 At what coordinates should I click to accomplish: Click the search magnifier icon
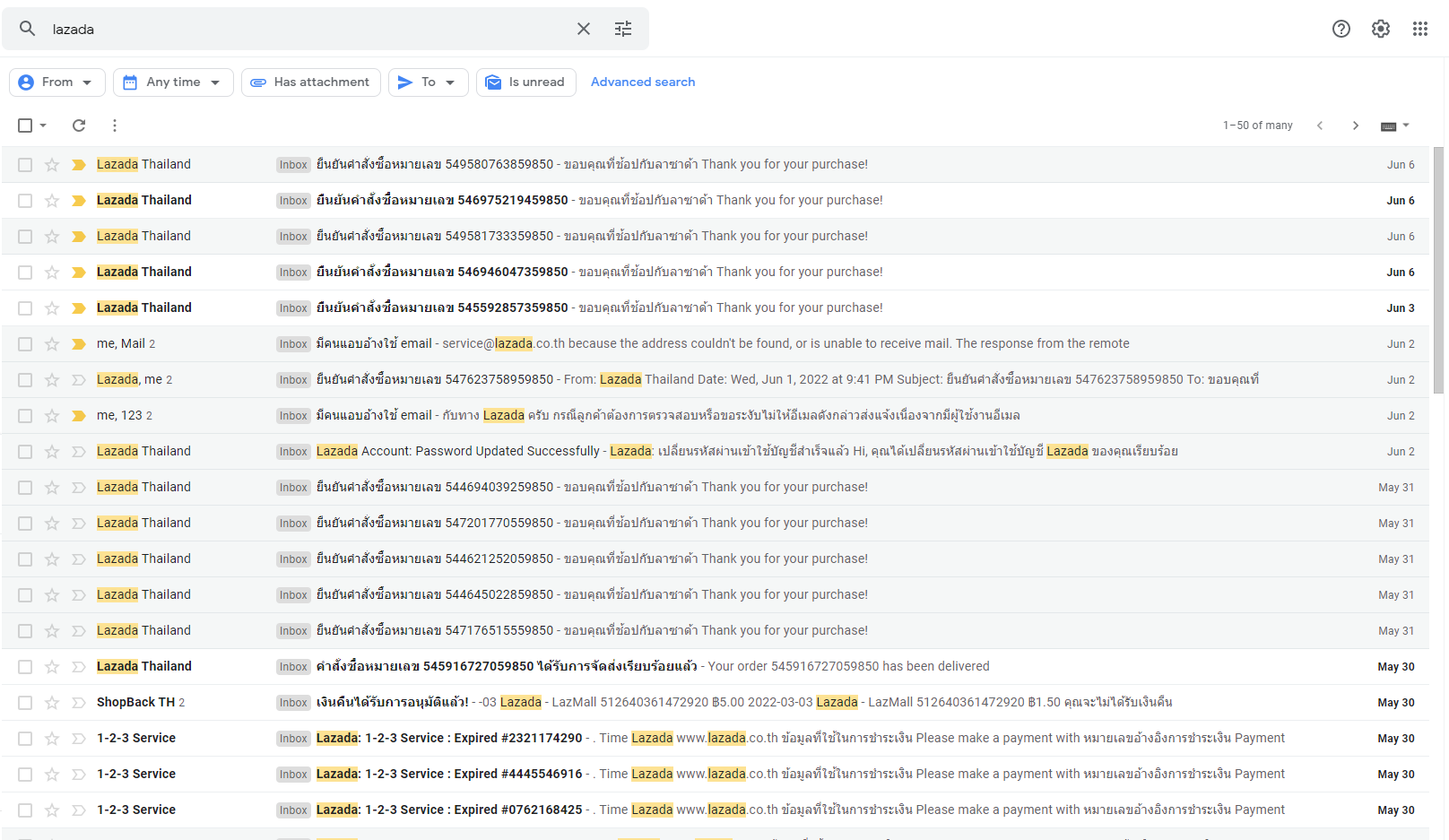point(28,29)
